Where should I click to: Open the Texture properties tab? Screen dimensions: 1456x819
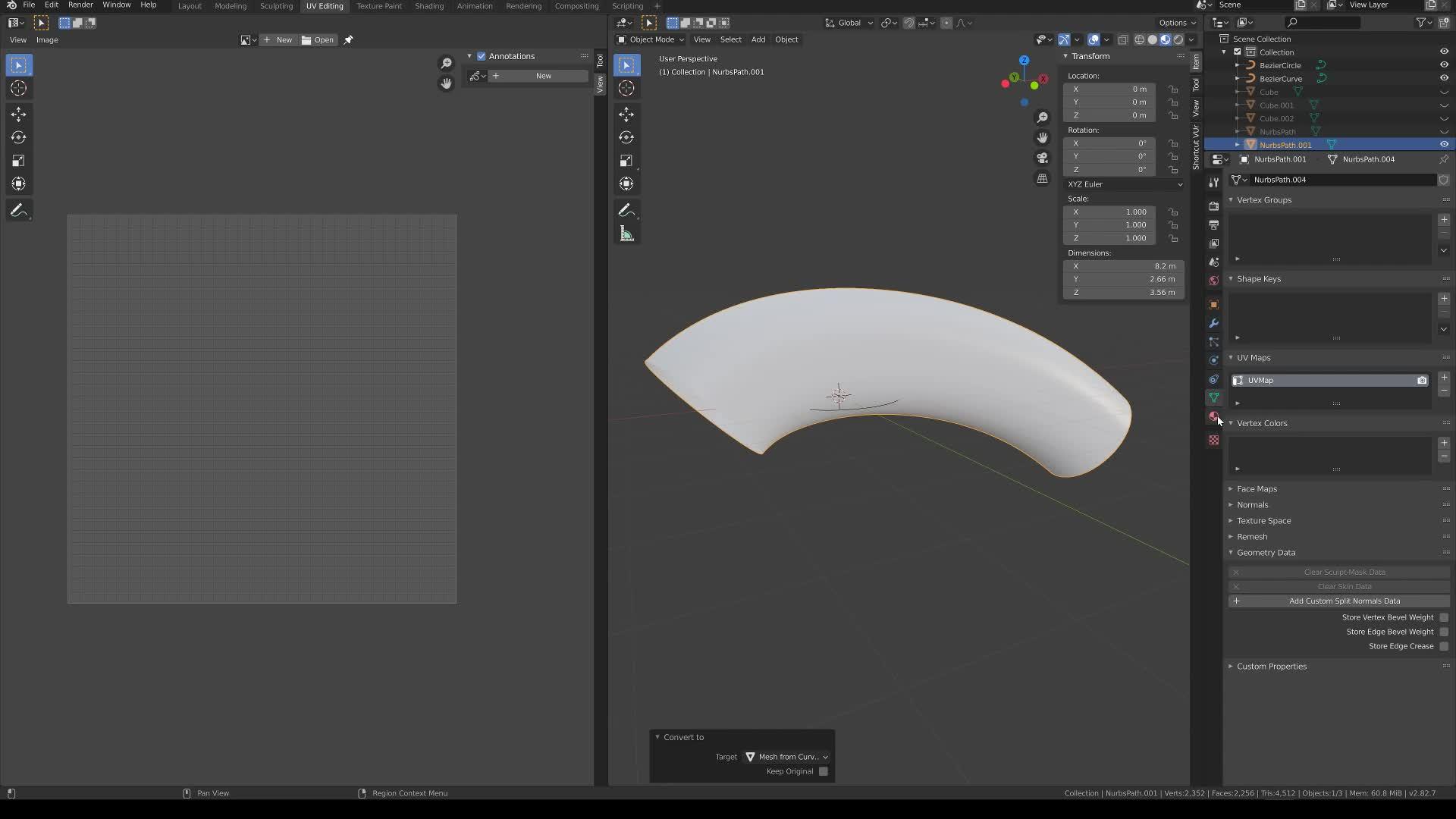[1214, 440]
